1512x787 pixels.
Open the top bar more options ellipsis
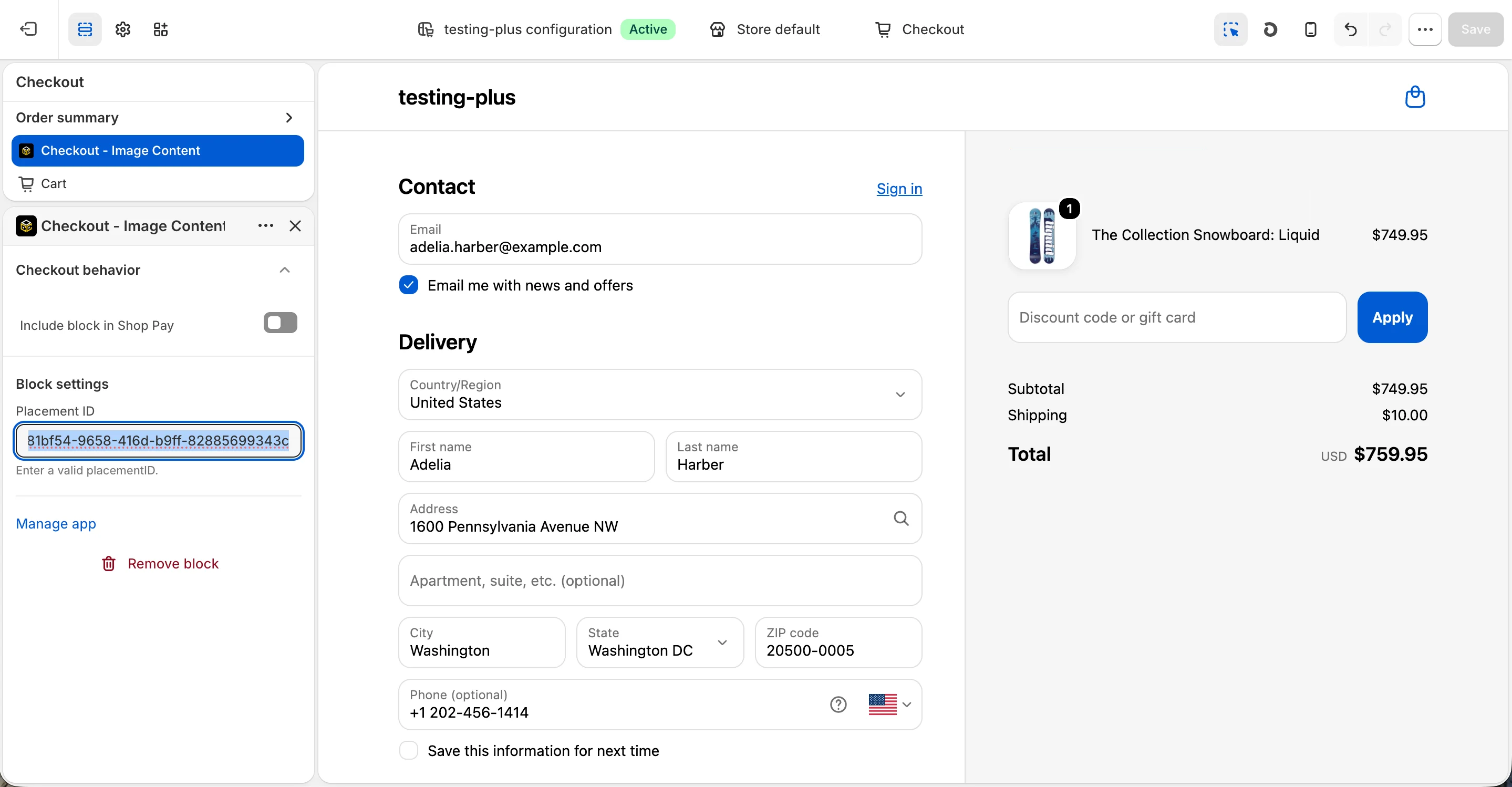tap(1425, 29)
